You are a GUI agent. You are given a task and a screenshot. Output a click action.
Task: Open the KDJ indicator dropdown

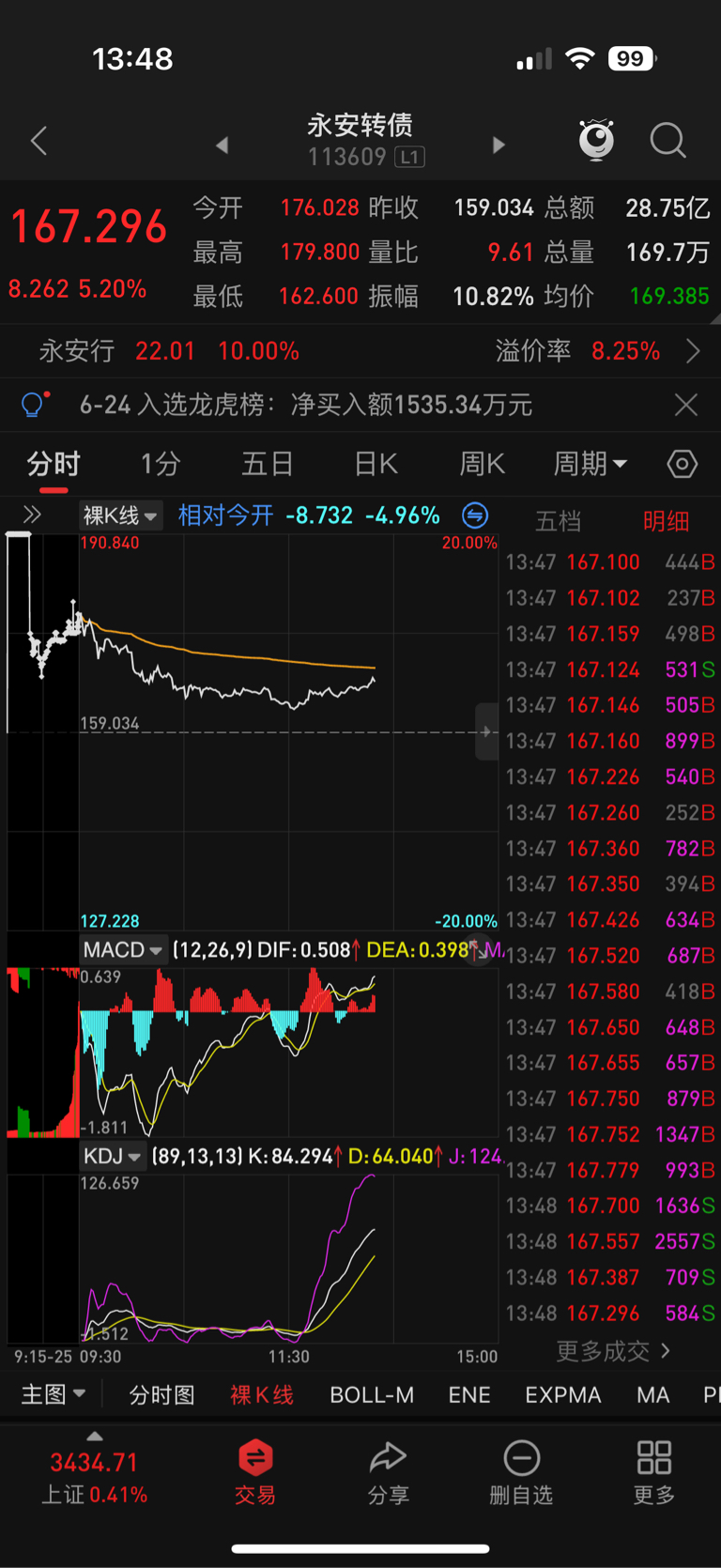(113, 1156)
